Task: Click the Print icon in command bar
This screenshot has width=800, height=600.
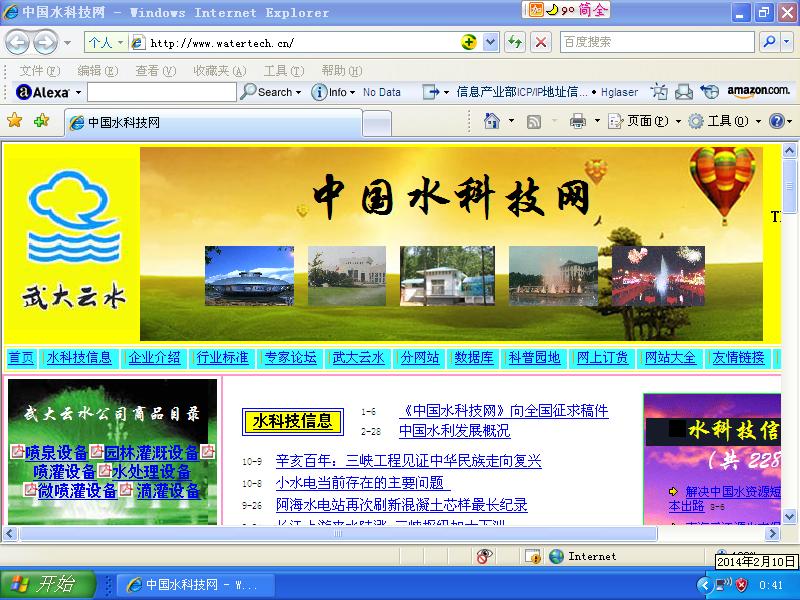Action: tap(578, 121)
